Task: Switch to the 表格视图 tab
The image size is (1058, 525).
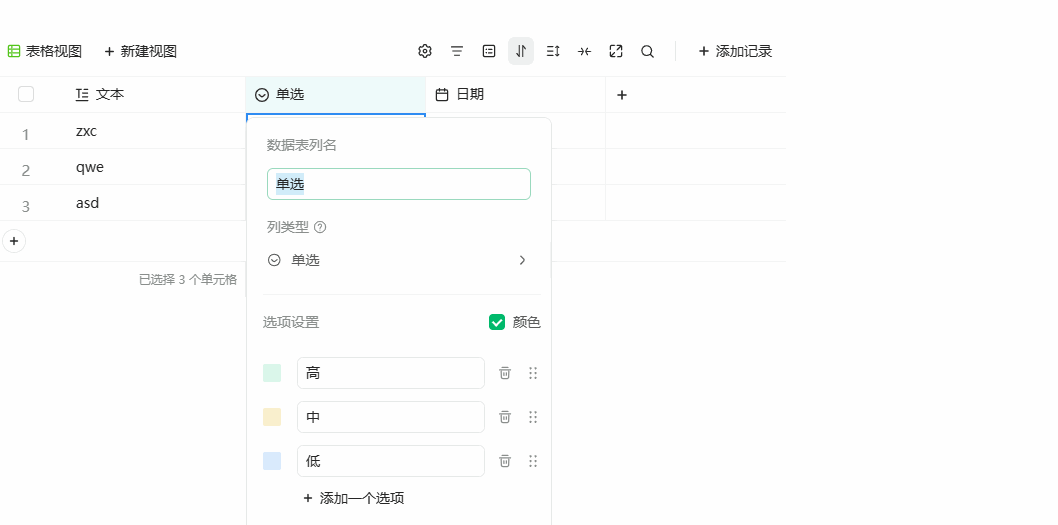Action: click(x=45, y=51)
